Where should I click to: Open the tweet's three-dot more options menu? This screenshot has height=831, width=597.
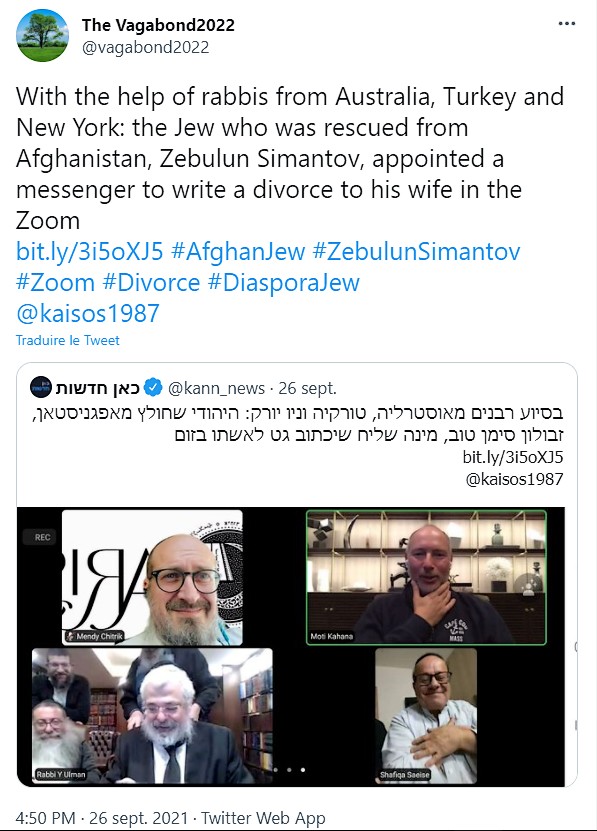pyautogui.click(x=566, y=24)
